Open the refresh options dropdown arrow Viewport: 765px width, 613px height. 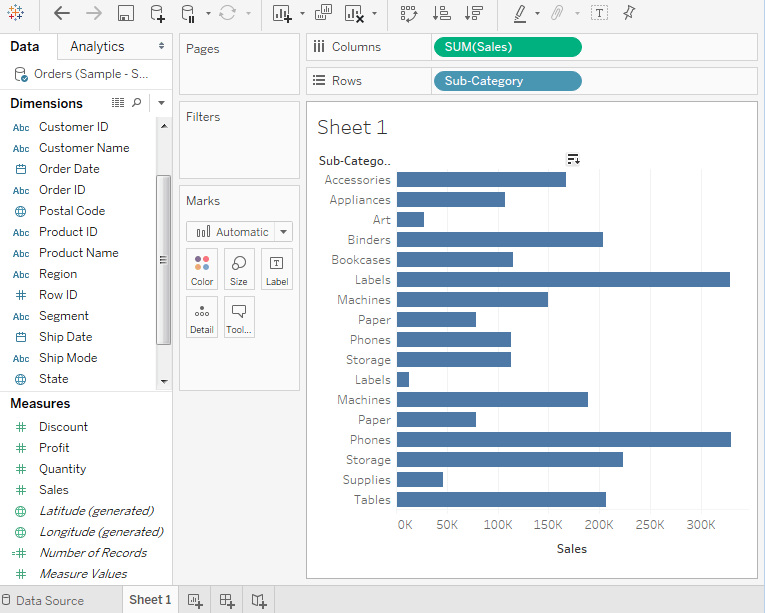point(248,14)
